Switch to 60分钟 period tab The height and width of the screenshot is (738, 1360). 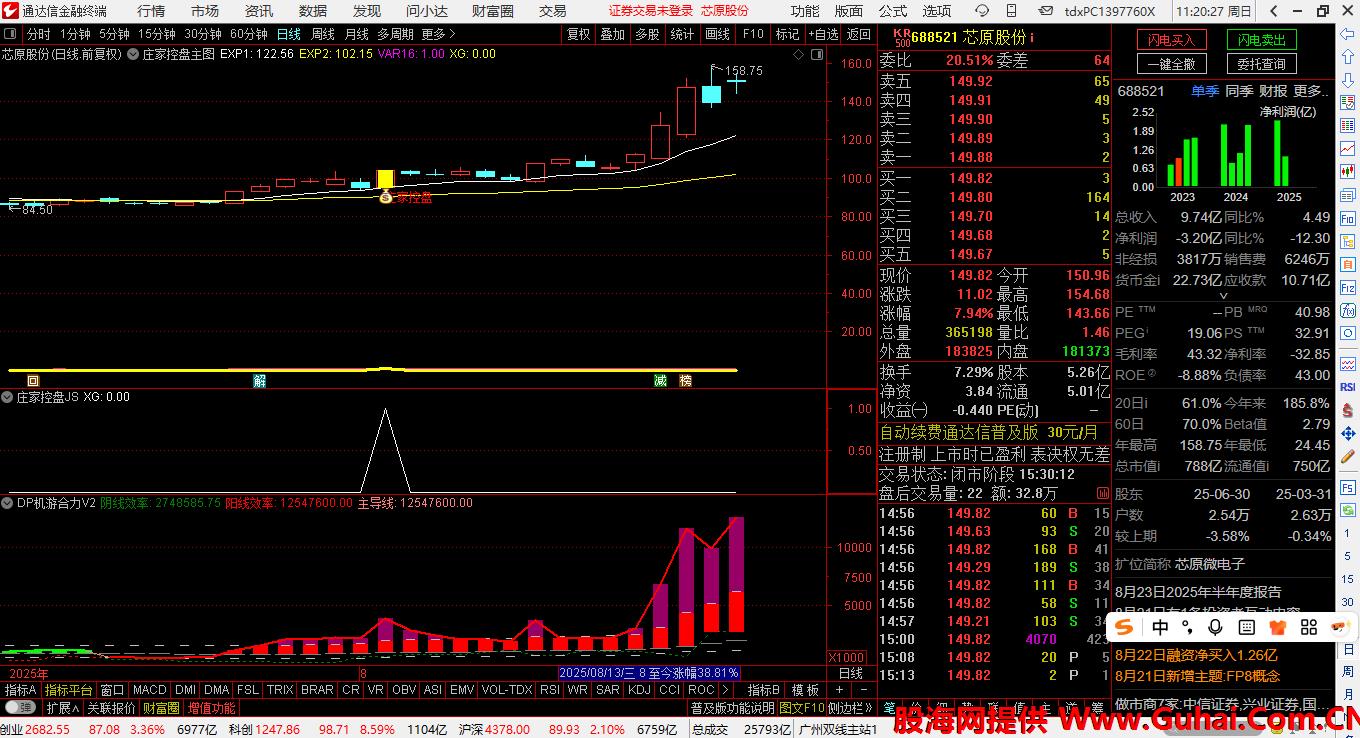[249, 34]
